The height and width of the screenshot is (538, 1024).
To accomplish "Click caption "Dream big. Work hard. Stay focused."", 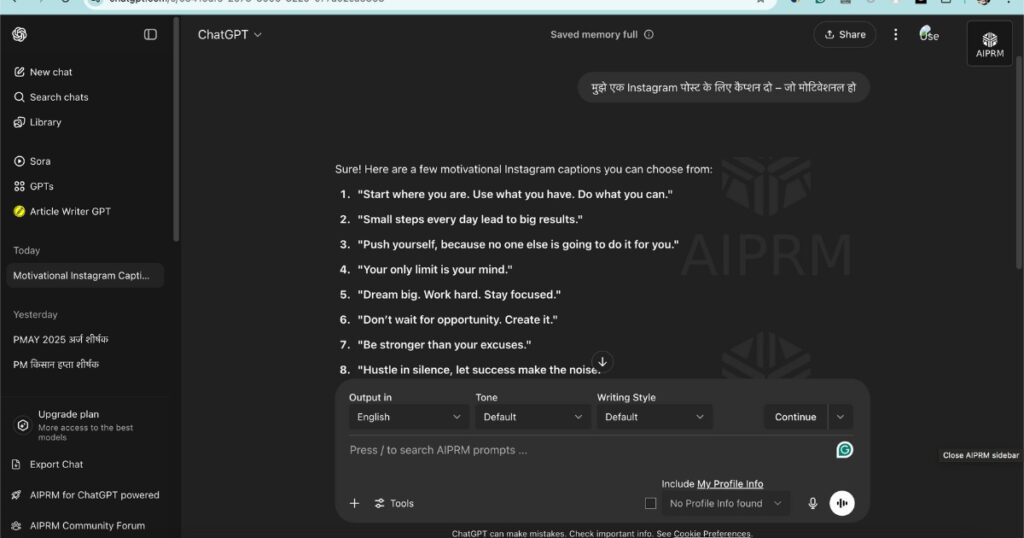I will (x=459, y=294).
